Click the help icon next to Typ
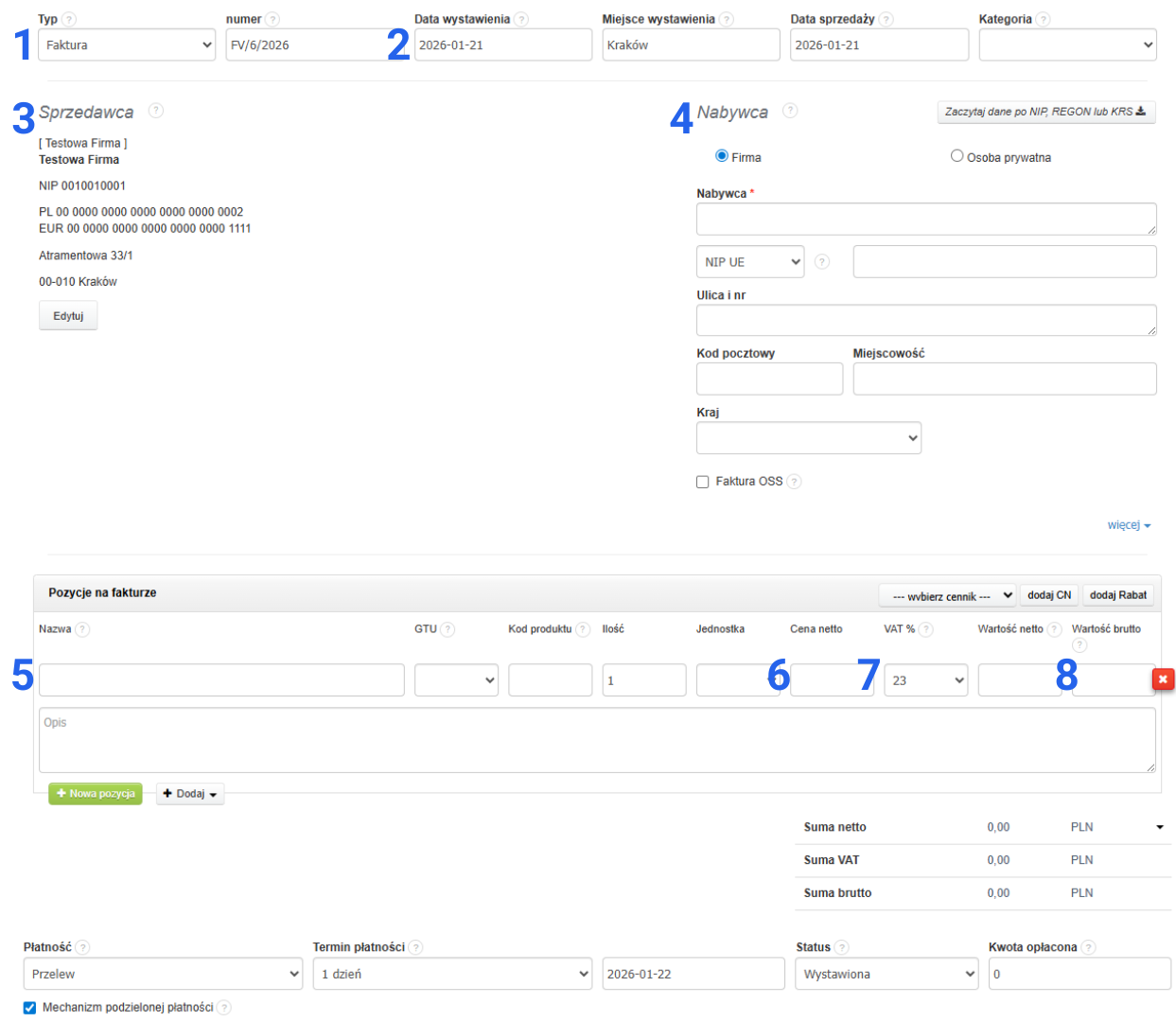Image resolution: width=1176 pixels, height=1022 pixels. [69, 19]
